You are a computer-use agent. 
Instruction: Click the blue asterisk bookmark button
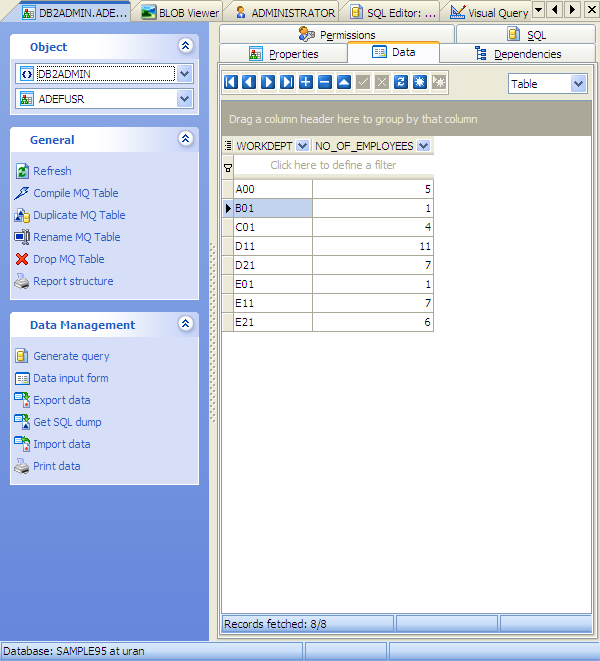[420, 82]
